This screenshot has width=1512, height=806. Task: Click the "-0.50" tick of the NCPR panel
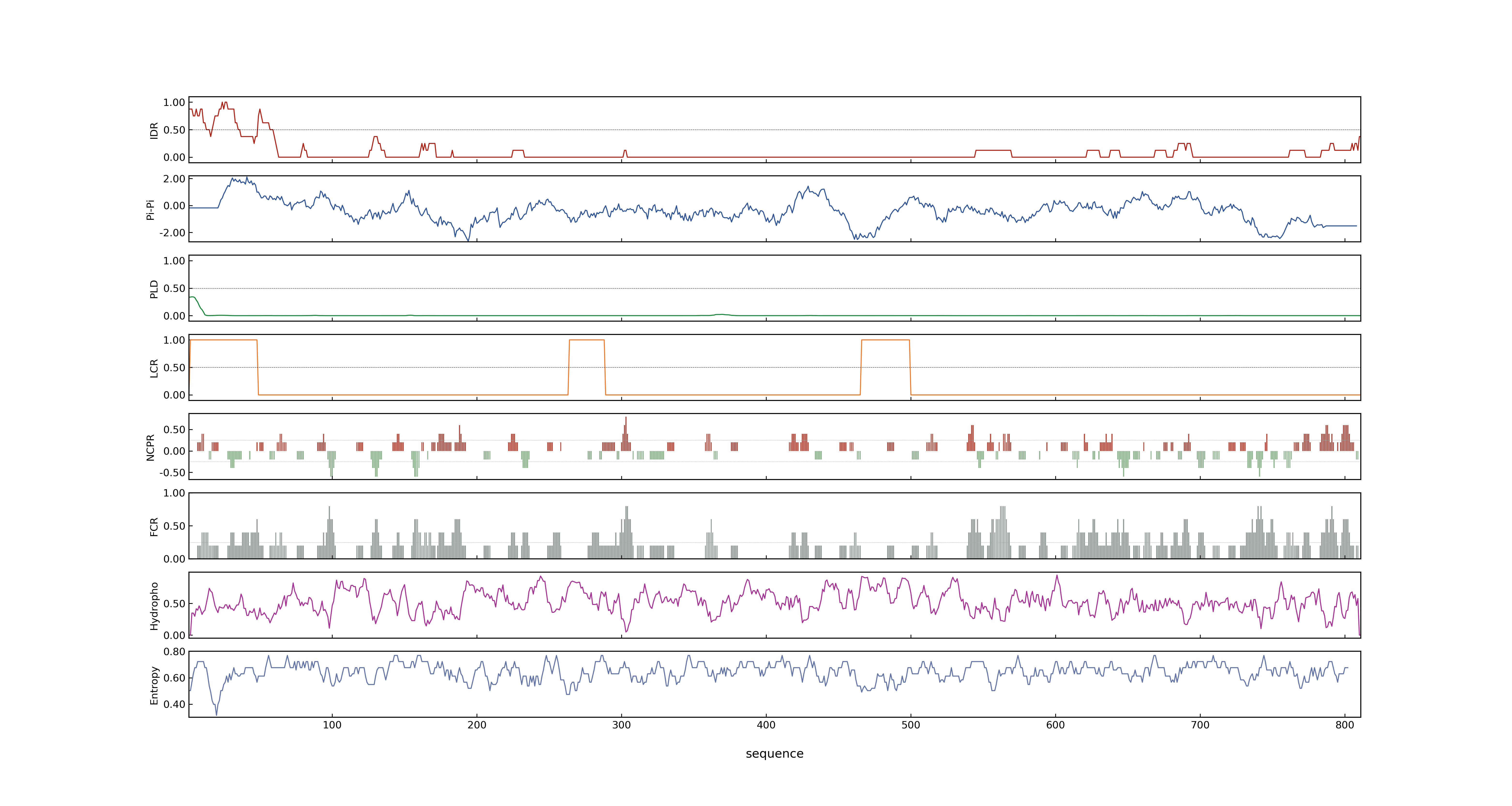tap(172, 472)
